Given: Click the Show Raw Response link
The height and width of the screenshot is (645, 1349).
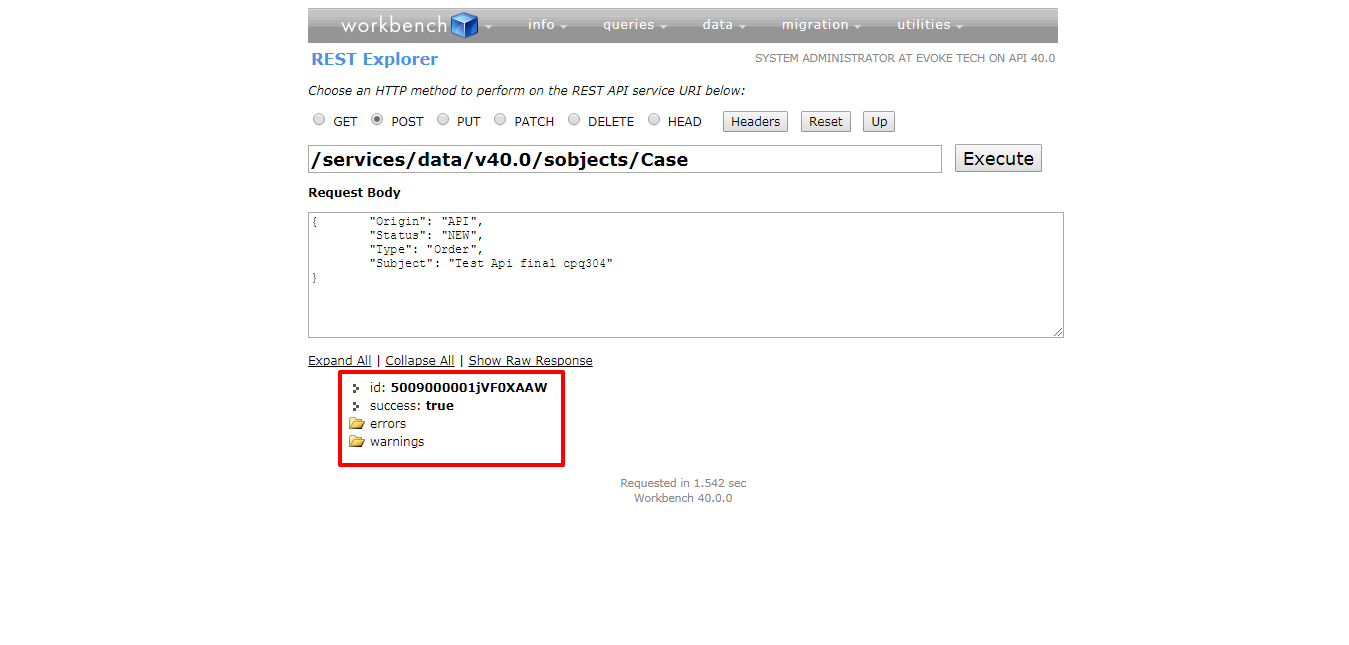Looking at the screenshot, I should (x=530, y=360).
